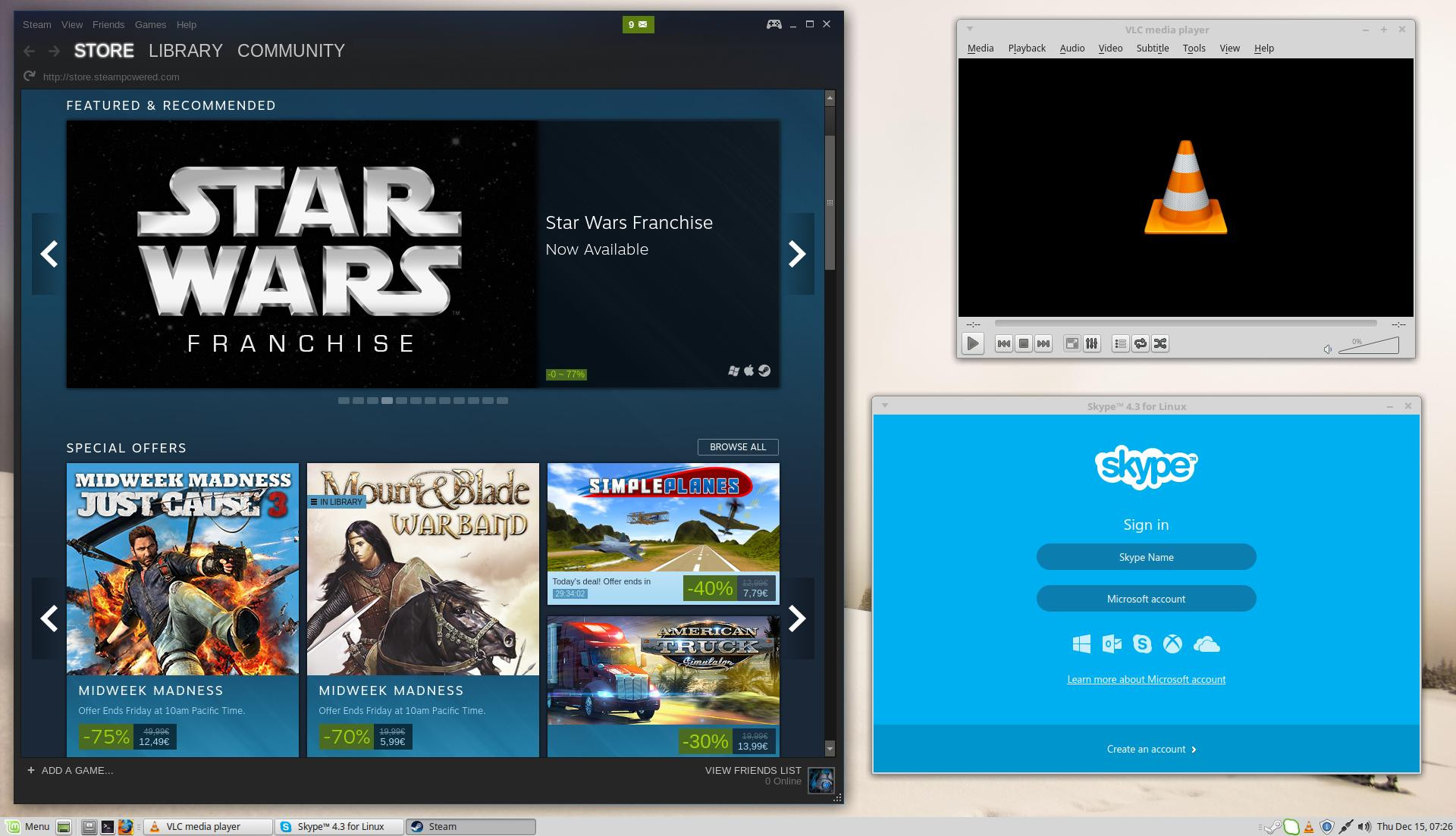The width and height of the screenshot is (1456, 836).
Task: Click the VLC seek progress bar
Action: tap(1185, 324)
